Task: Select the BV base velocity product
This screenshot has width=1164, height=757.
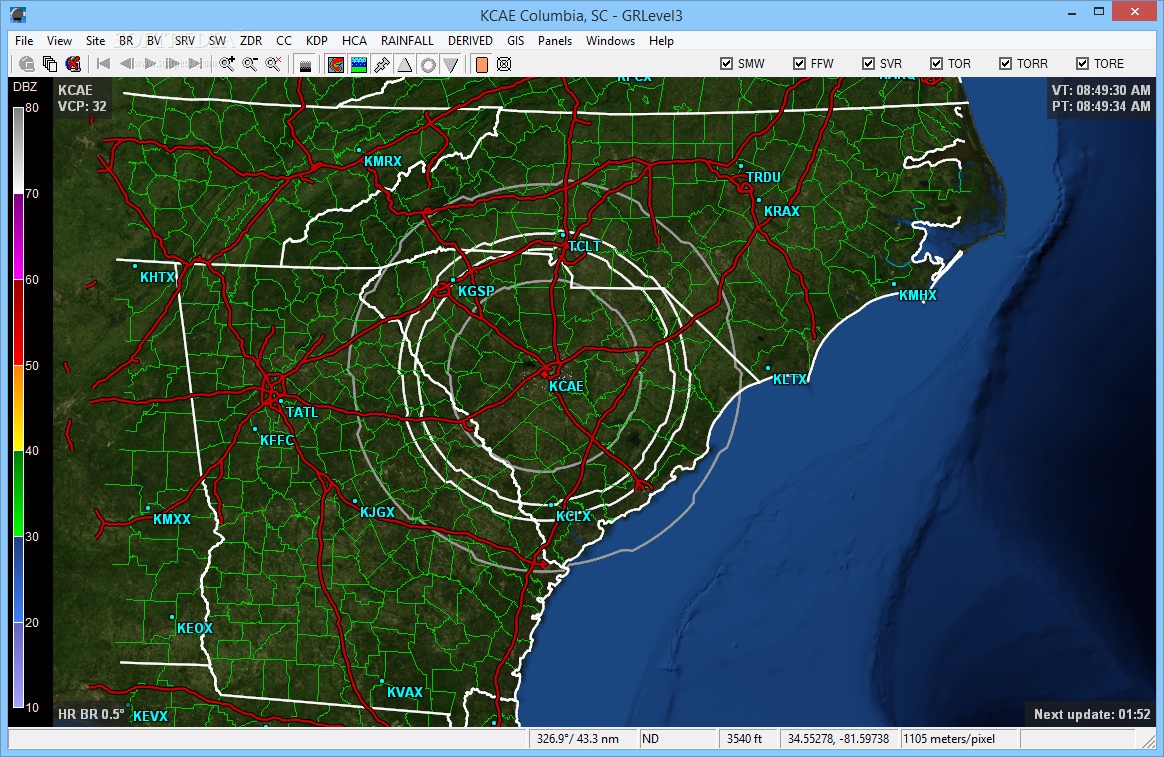Action: [x=154, y=41]
